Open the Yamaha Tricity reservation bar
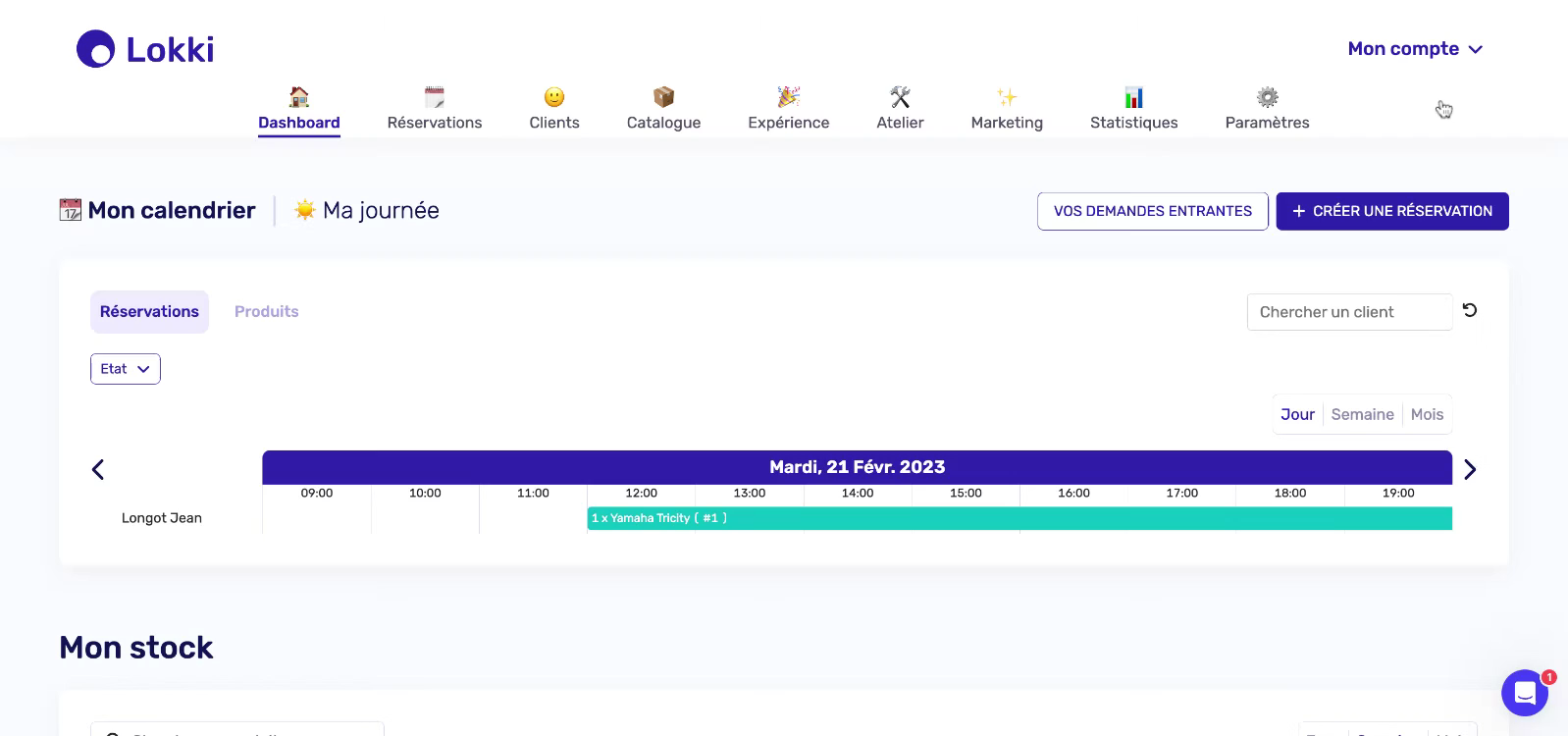 point(1019,518)
